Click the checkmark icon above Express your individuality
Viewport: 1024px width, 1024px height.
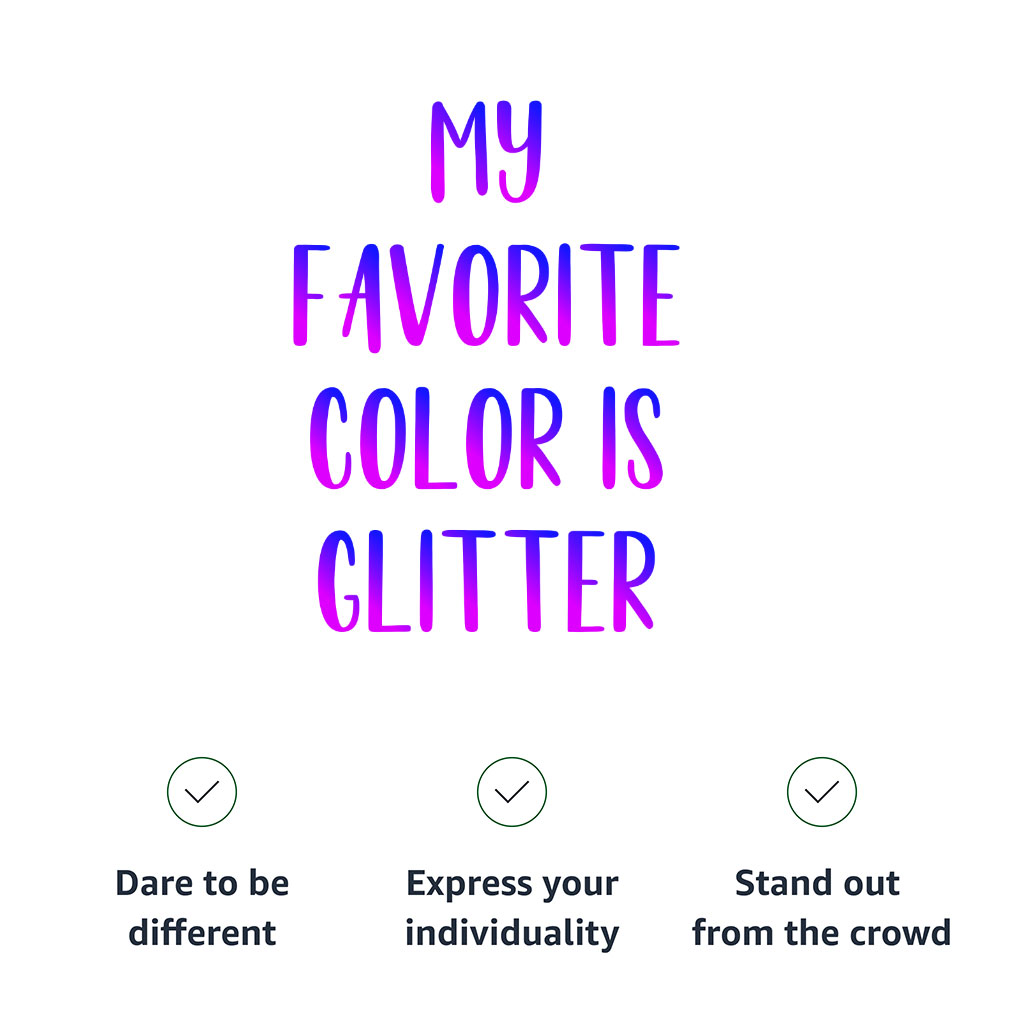512,792
